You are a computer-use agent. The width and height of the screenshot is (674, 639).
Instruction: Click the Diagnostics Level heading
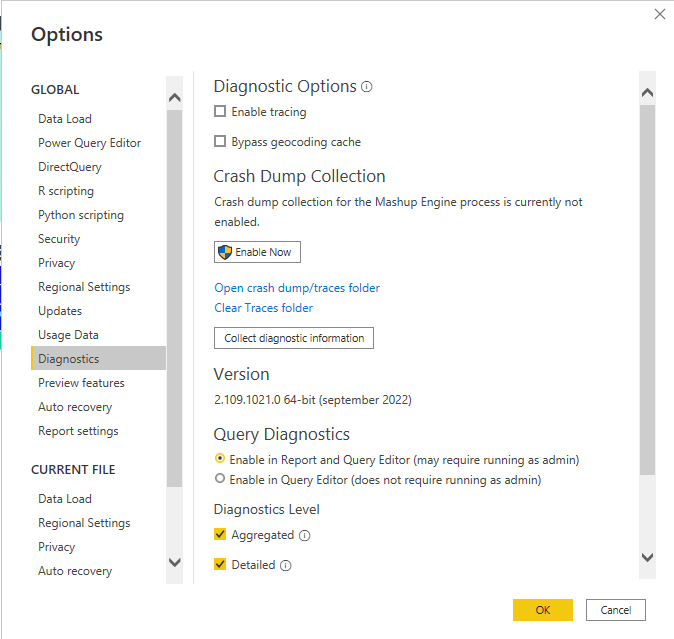[x=267, y=510]
